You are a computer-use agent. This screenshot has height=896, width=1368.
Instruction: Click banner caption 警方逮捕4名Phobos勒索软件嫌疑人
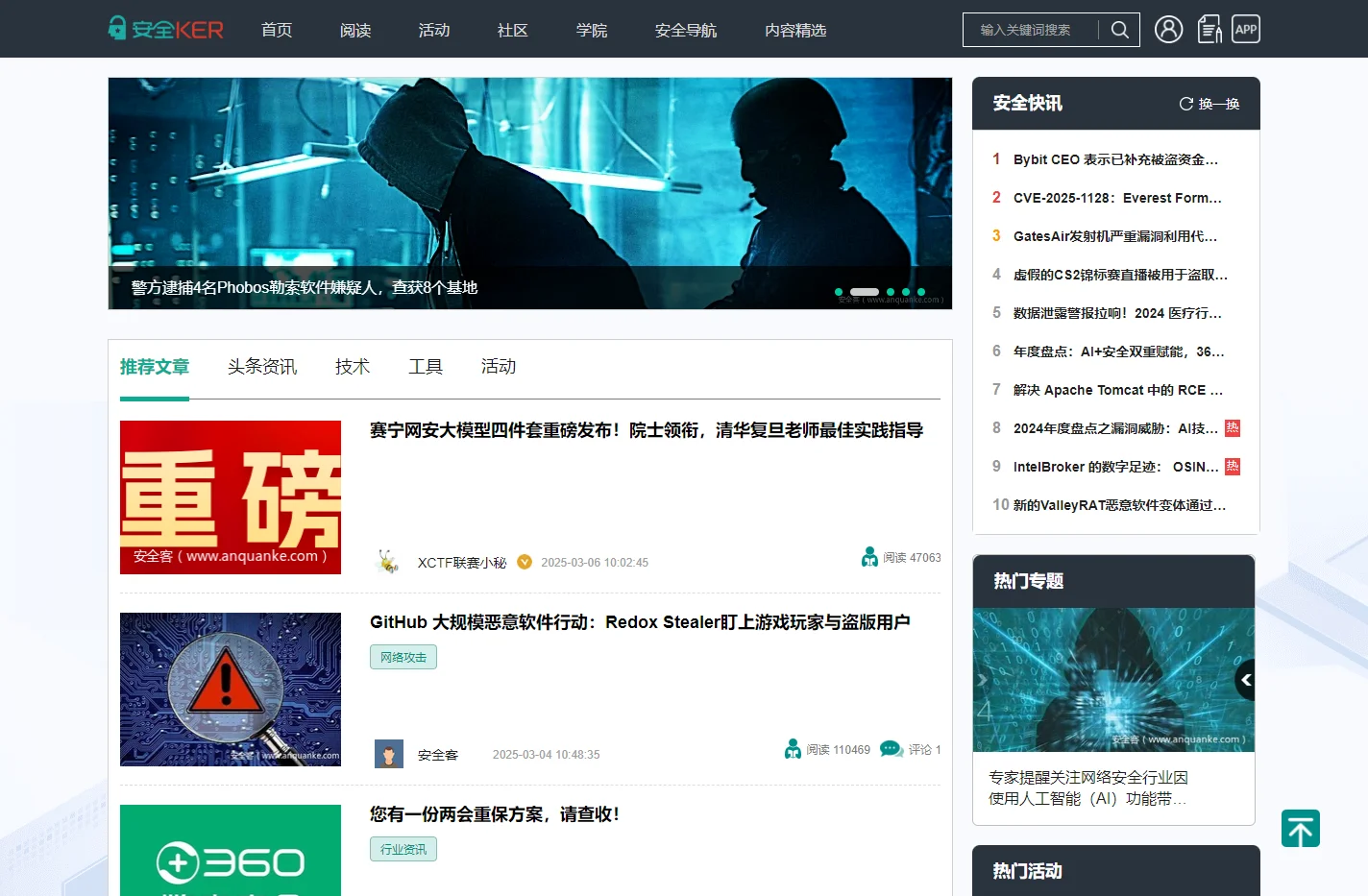pos(305,287)
